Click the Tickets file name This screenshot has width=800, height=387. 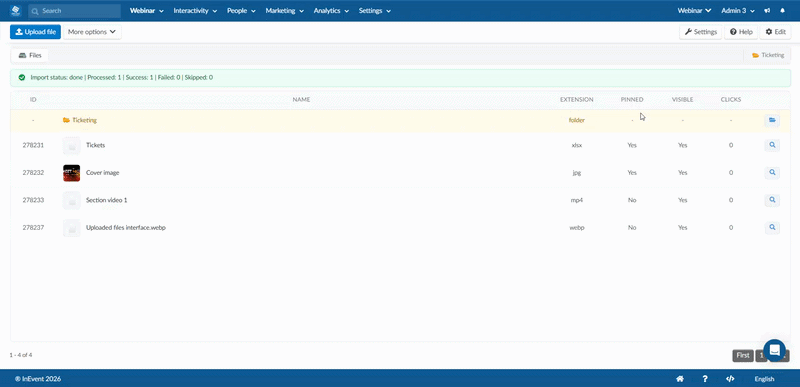coord(95,145)
